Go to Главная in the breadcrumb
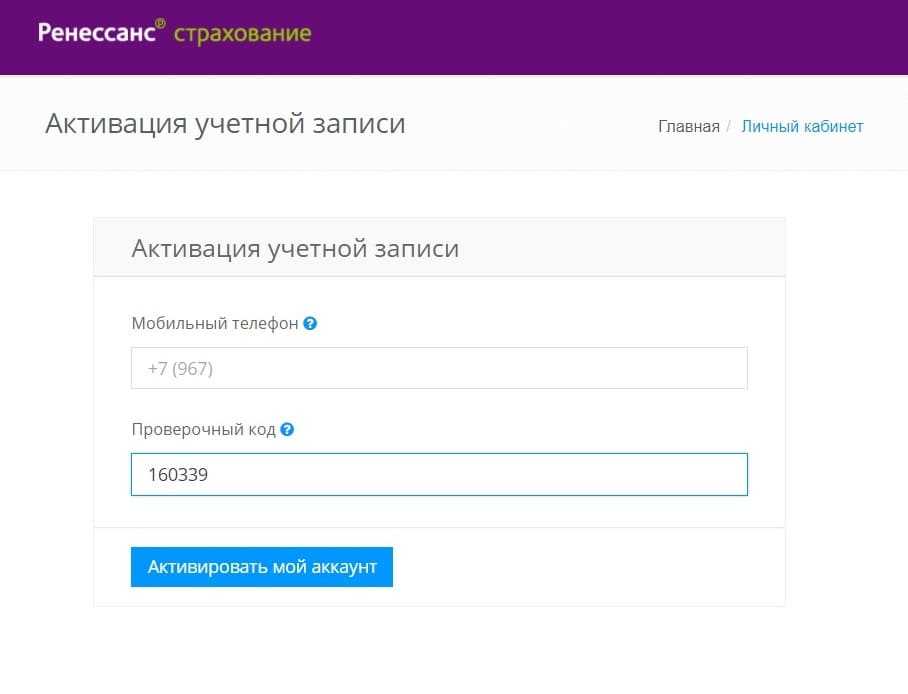Viewport: 908px width, 694px height. pos(688,127)
